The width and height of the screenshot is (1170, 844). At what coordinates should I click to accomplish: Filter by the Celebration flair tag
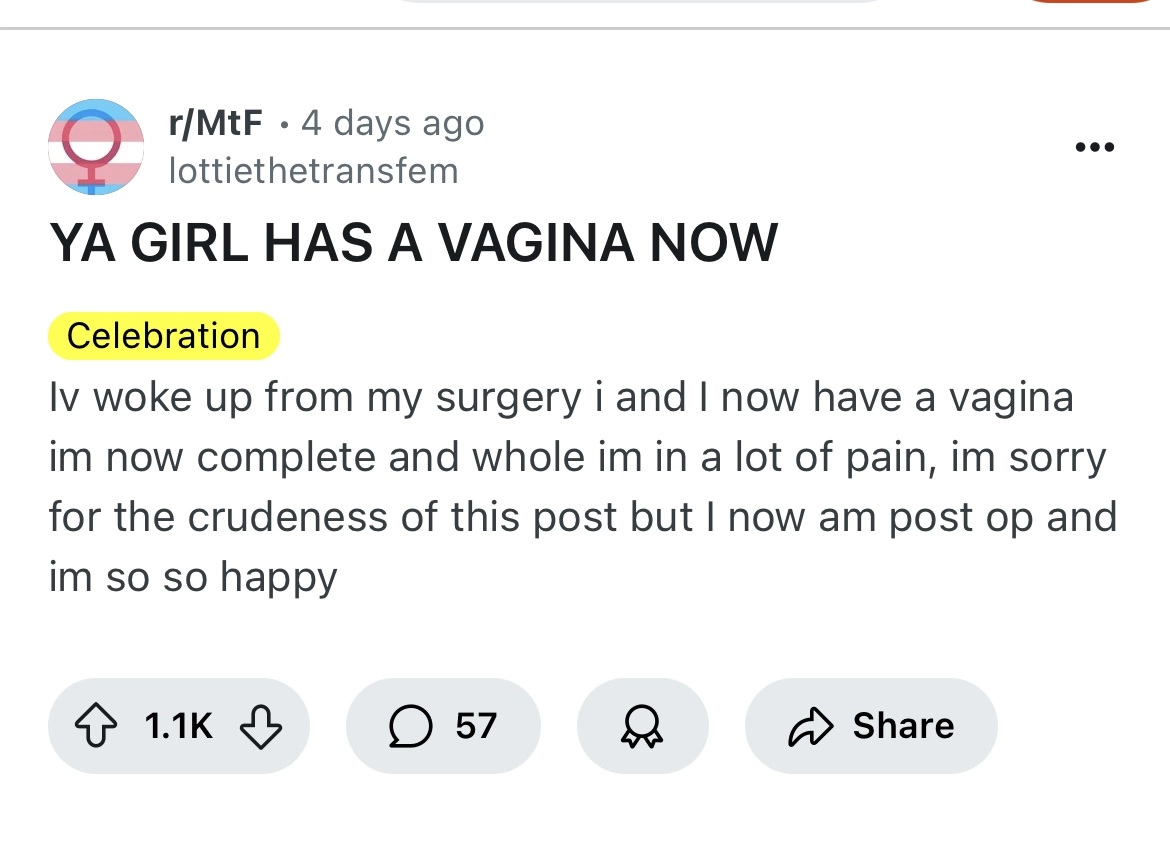click(x=163, y=336)
